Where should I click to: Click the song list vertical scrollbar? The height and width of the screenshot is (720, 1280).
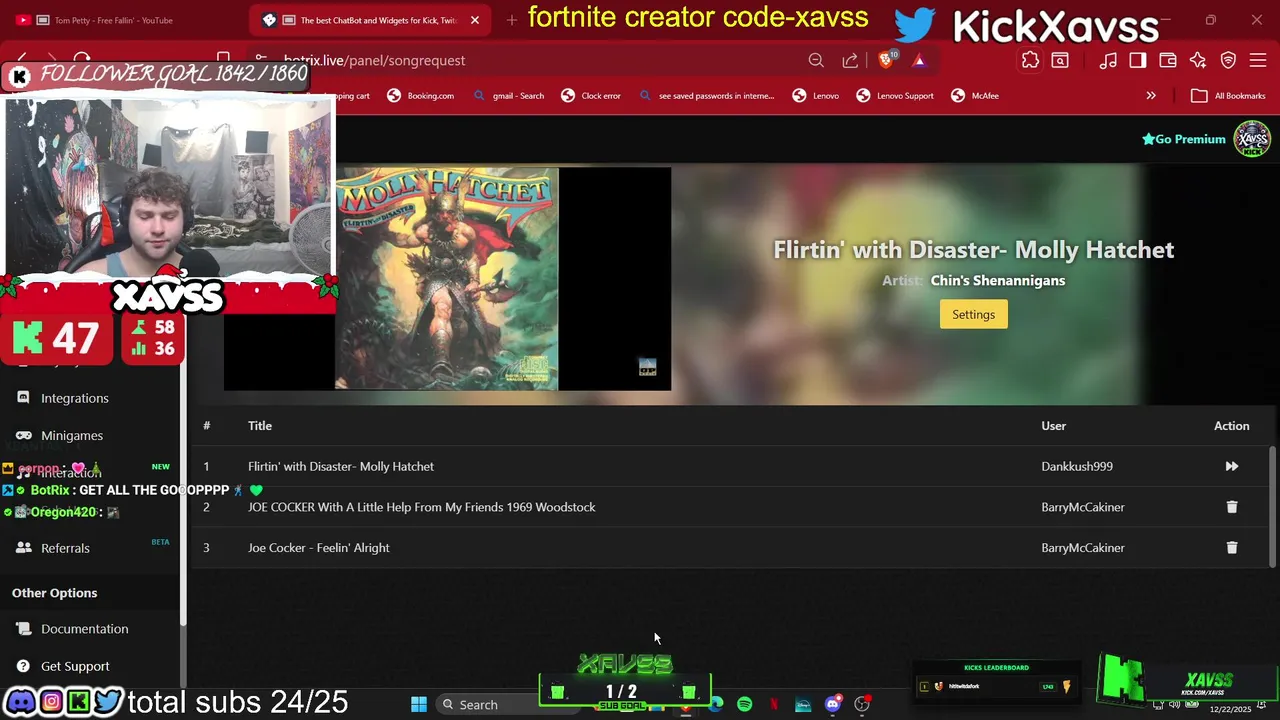1273,506
